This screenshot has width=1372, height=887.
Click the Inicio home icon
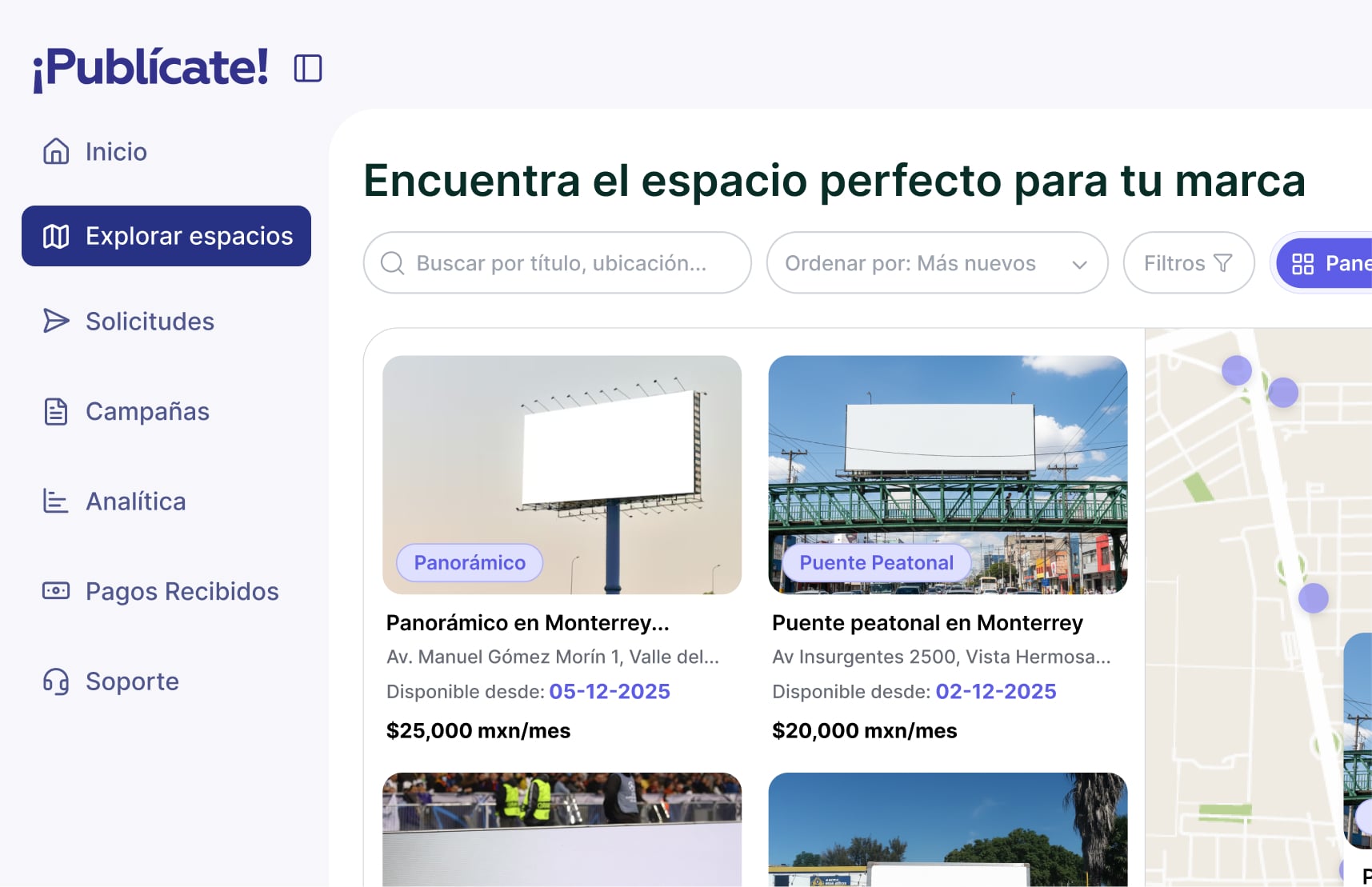[56, 151]
